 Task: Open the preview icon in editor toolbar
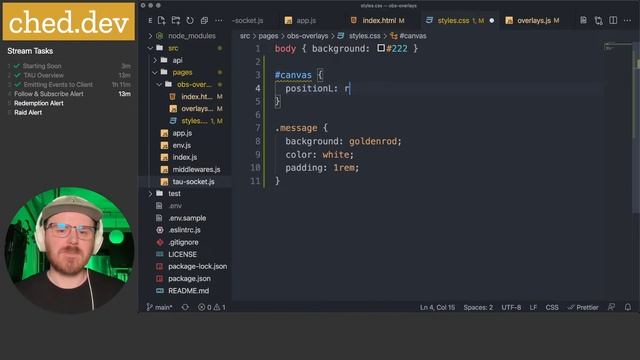coord(583,20)
